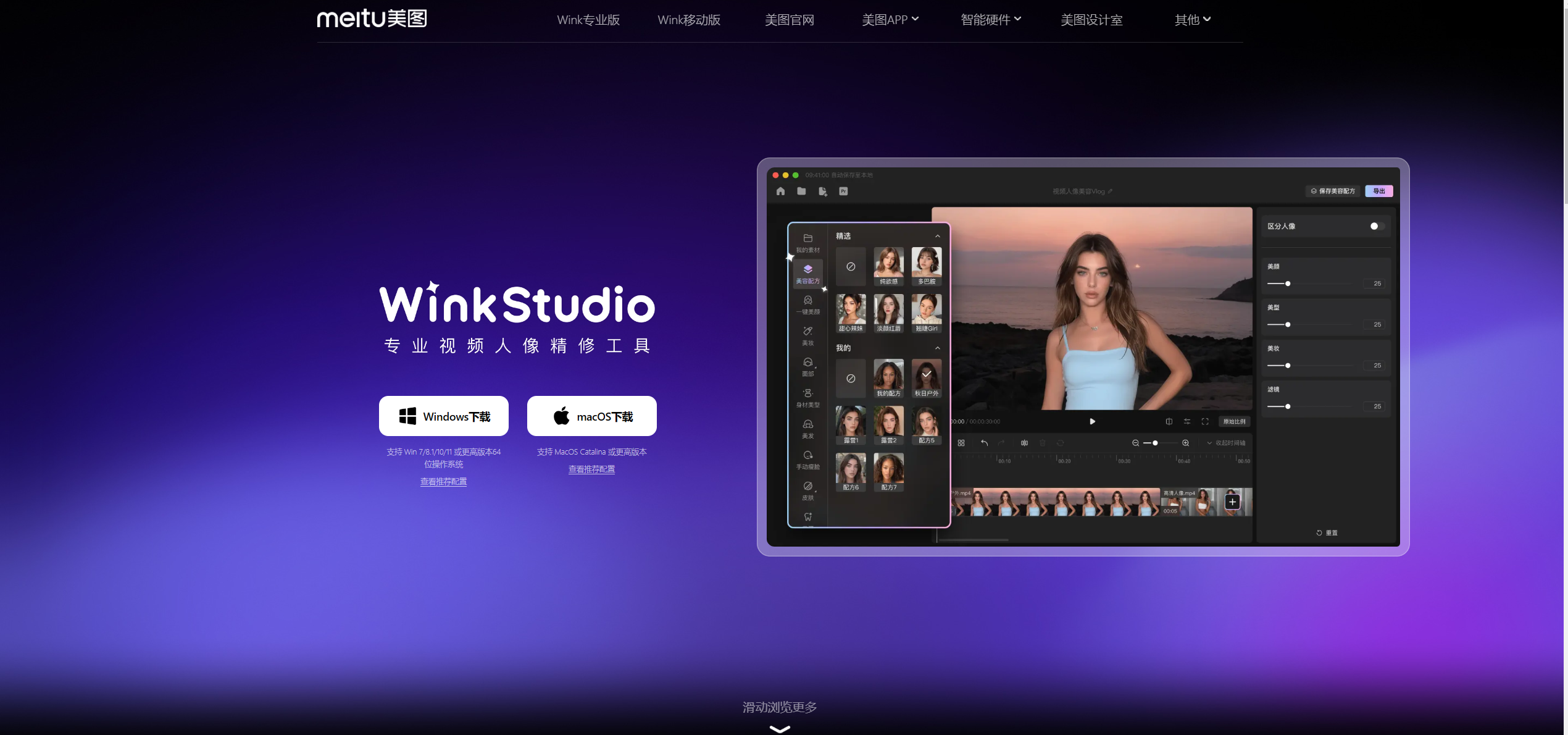The width and height of the screenshot is (1568, 735).
Task: Click the timeline zoom slider handle
Action: point(1155,443)
